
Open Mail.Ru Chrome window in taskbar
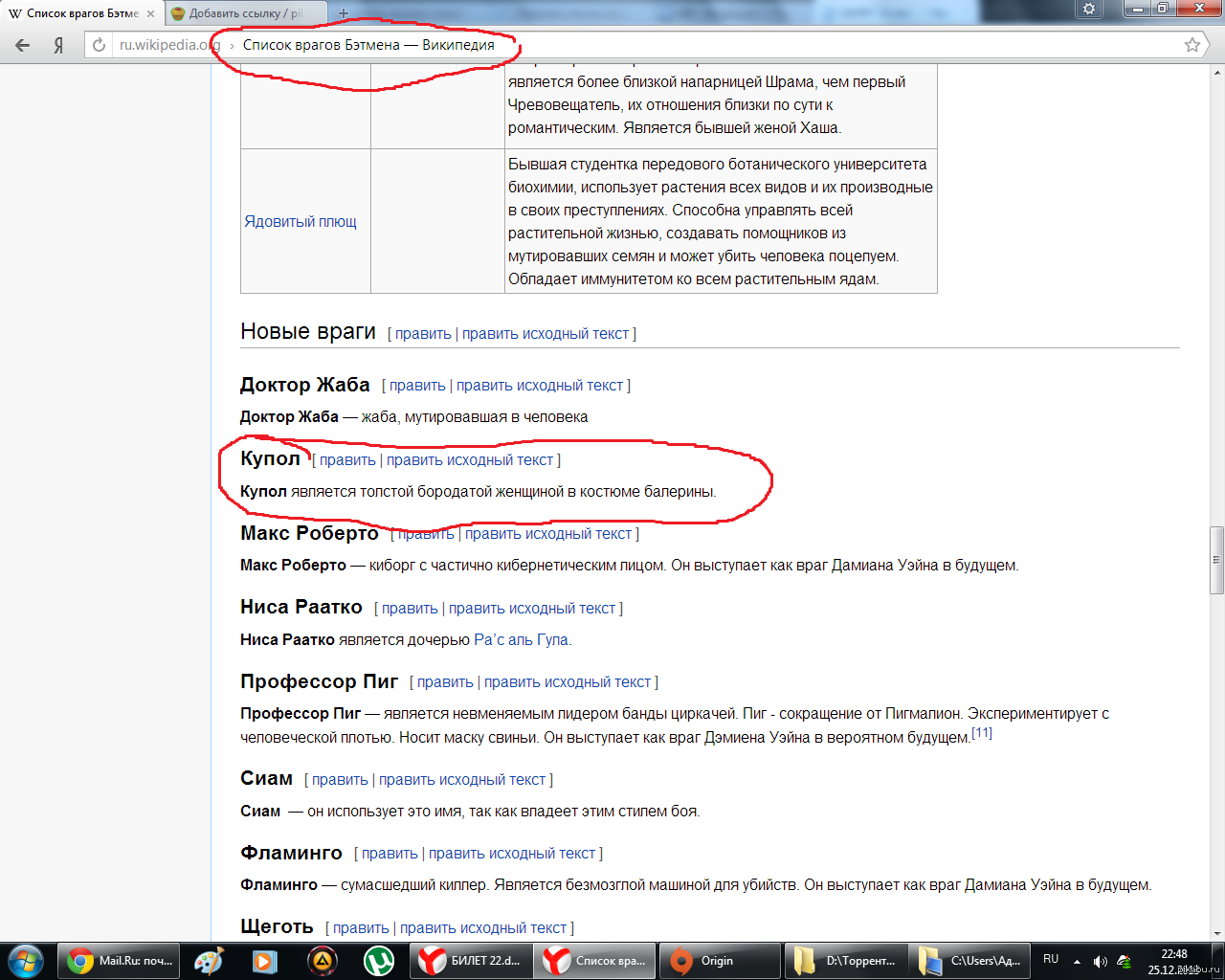coord(120,961)
